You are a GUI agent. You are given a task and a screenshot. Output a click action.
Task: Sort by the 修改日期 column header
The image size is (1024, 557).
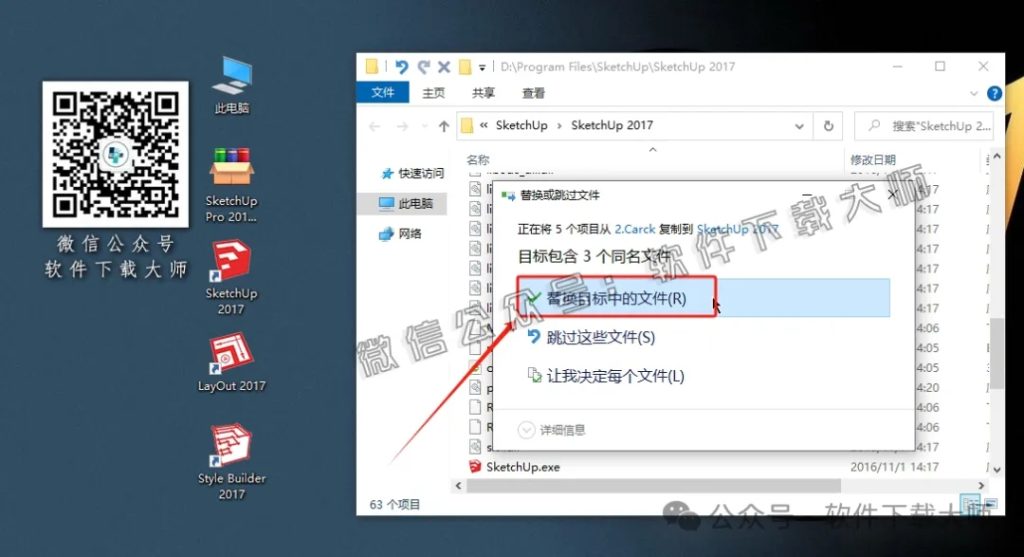click(x=872, y=159)
